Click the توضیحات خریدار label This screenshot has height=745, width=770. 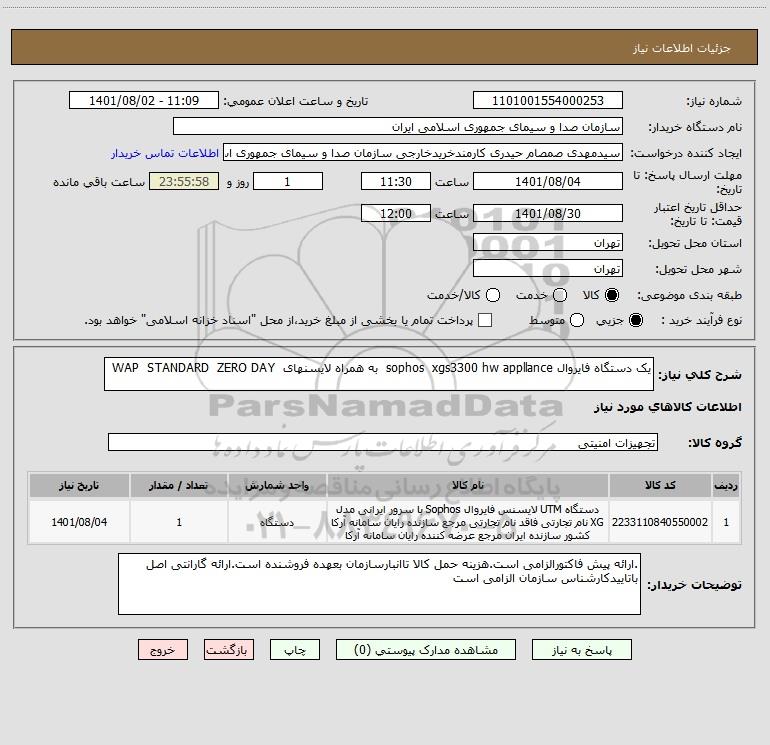694,585
